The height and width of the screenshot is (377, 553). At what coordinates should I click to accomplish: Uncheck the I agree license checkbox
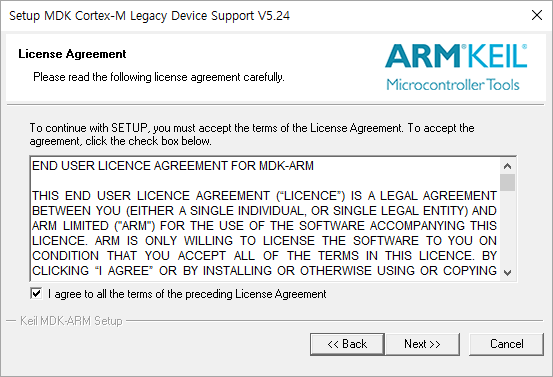click(36, 293)
